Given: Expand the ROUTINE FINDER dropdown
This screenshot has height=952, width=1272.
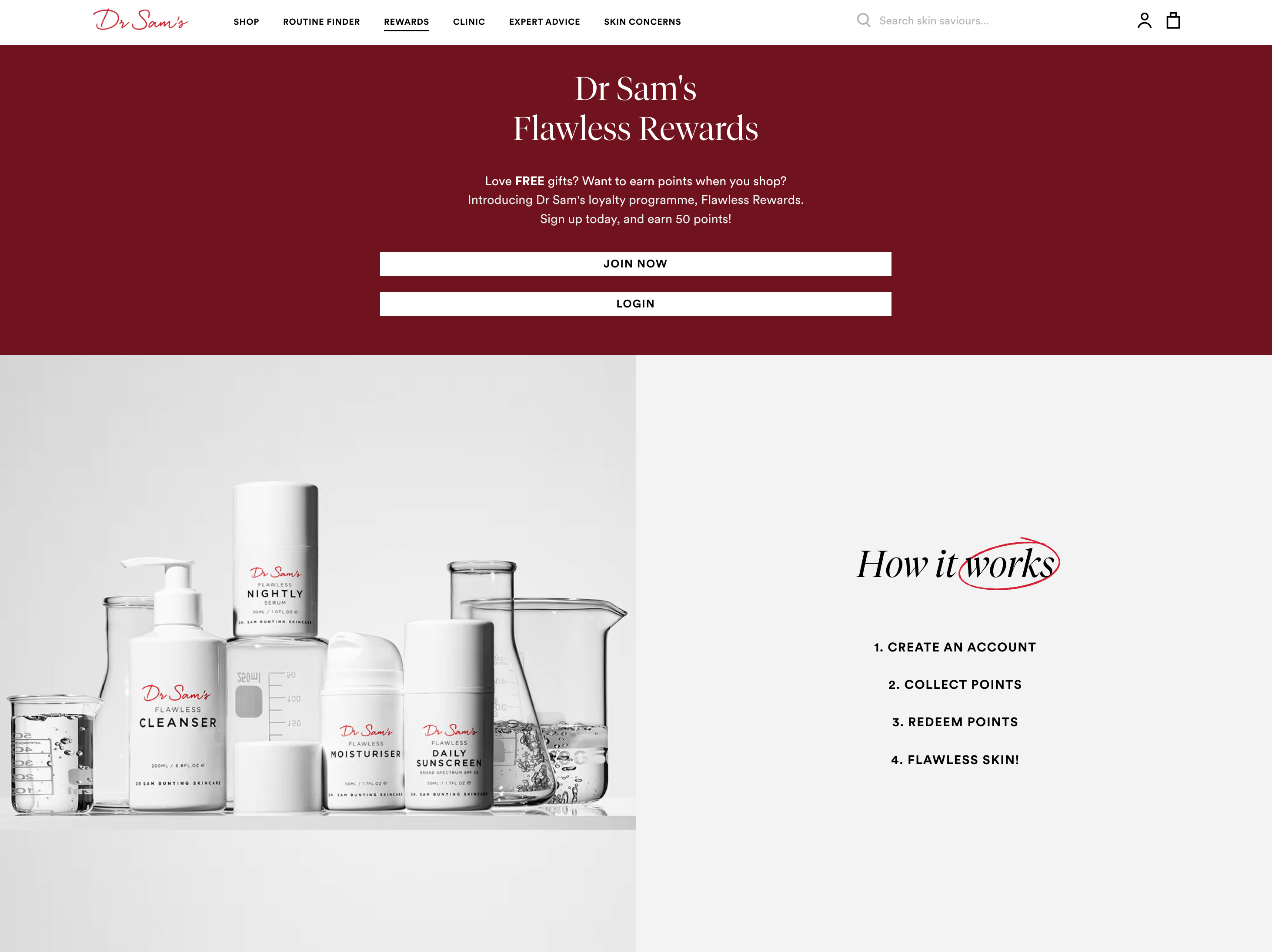Looking at the screenshot, I should 321,21.
